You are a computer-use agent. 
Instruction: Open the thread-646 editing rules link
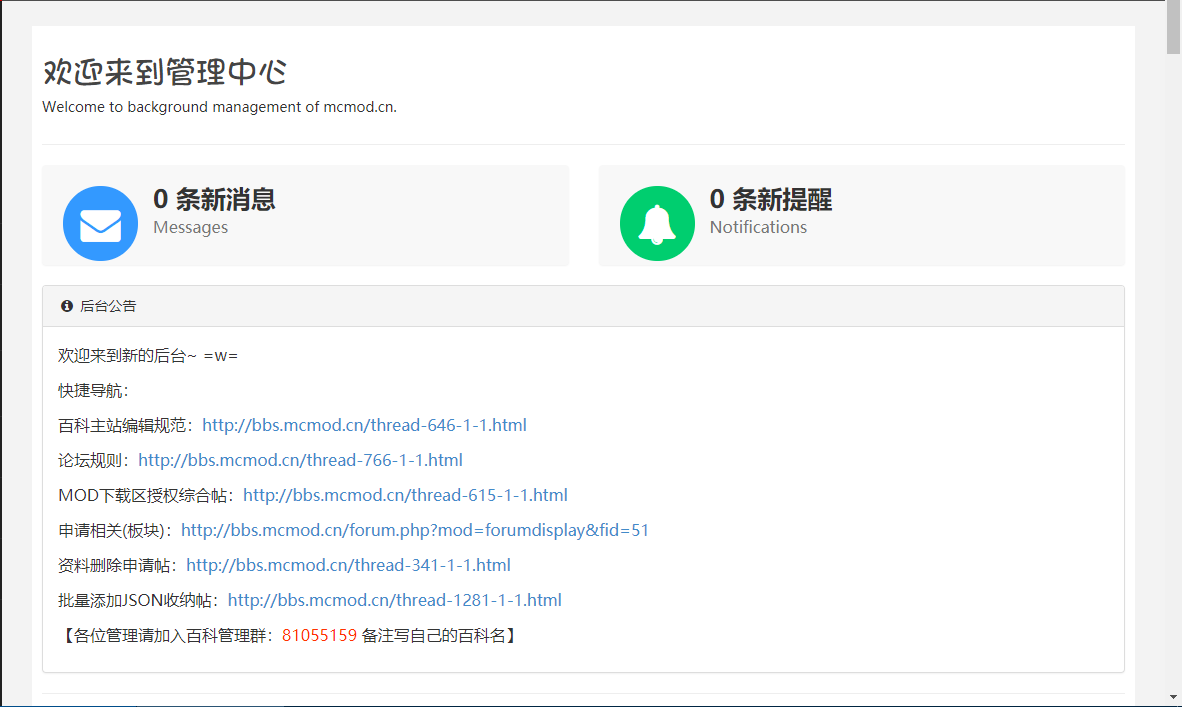[x=364, y=425]
